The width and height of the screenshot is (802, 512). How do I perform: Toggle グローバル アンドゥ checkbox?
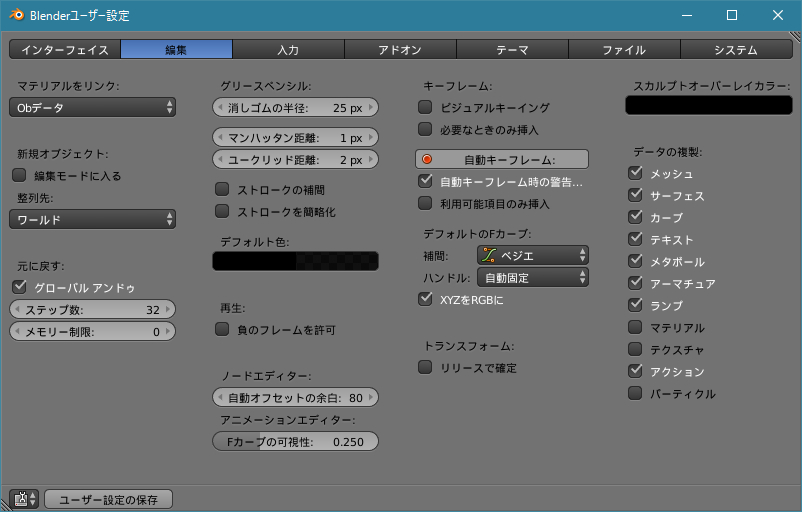click(19, 287)
